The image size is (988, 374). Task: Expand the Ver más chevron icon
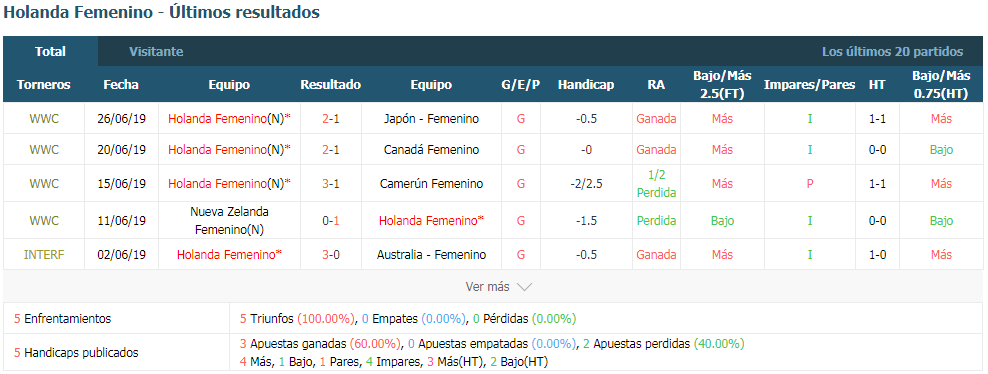point(524,287)
